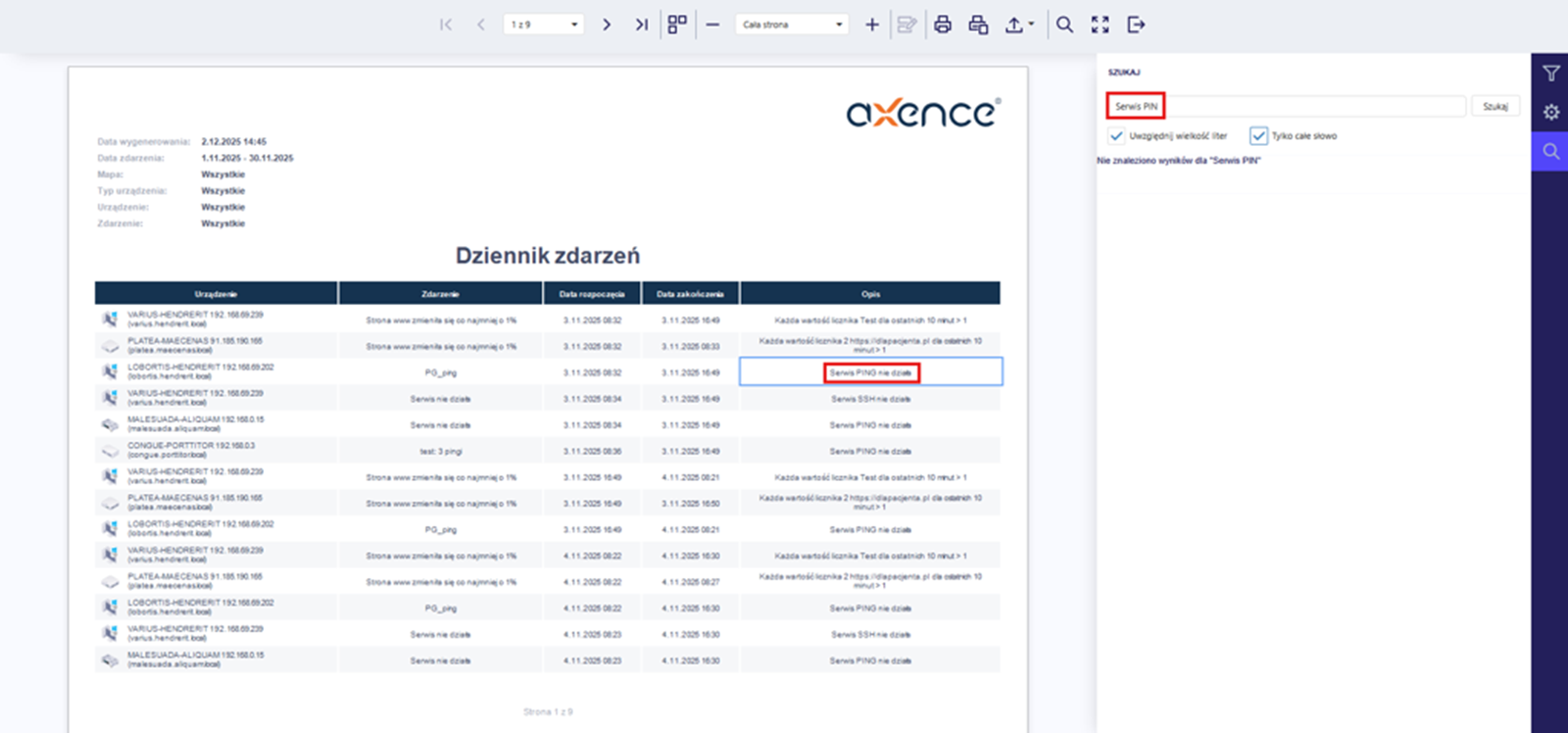This screenshot has width=1568, height=733.
Task: Enter full screen mode
Action: point(1101,24)
